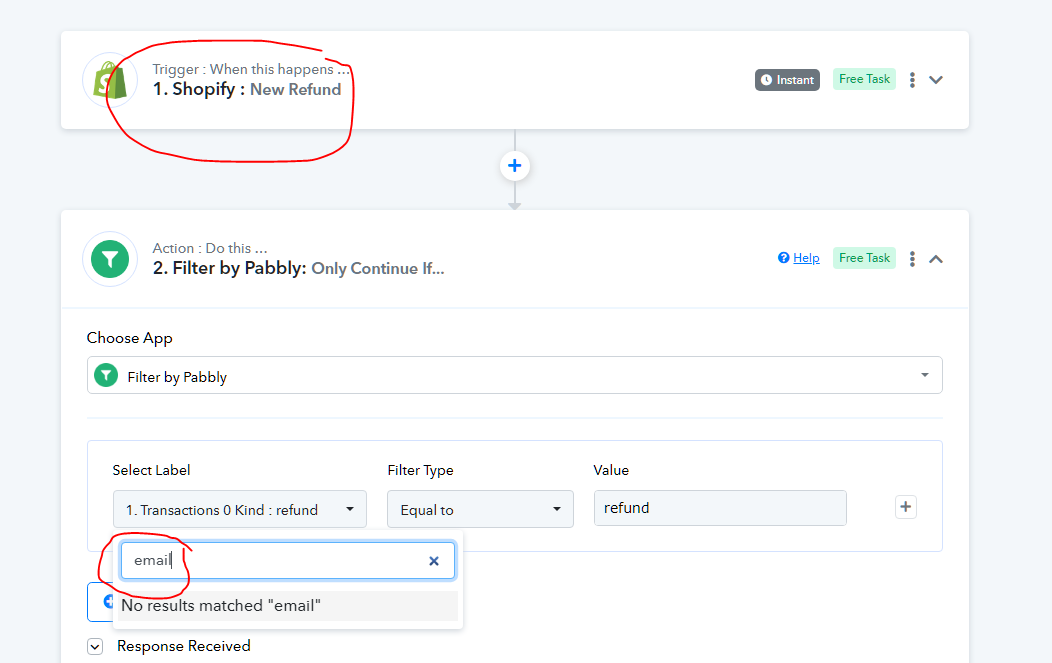Add a step with the blue plus button
Viewport: 1052px width, 663px height.
[x=515, y=166]
